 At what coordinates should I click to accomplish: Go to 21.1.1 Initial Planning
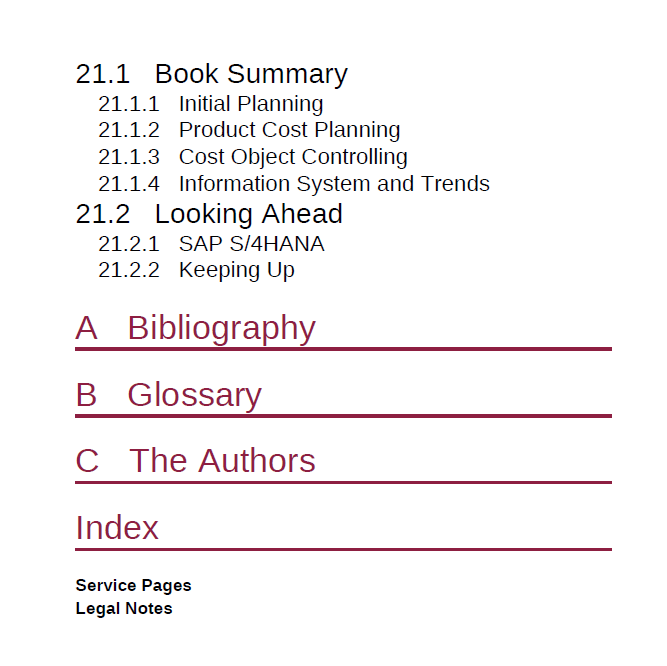coord(211,104)
